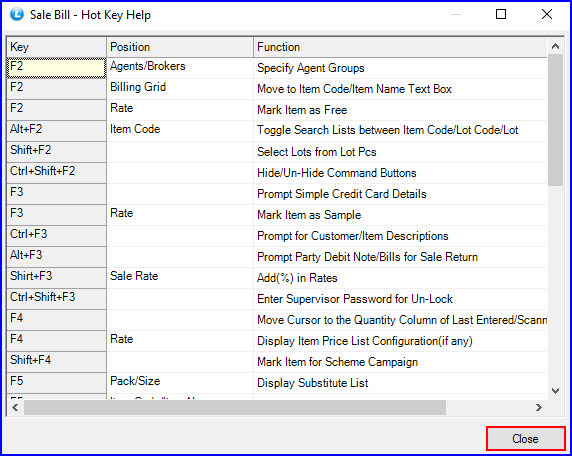The height and width of the screenshot is (456, 572).
Task: Click 'Display Substitute List' function cell
Action: point(401,383)
